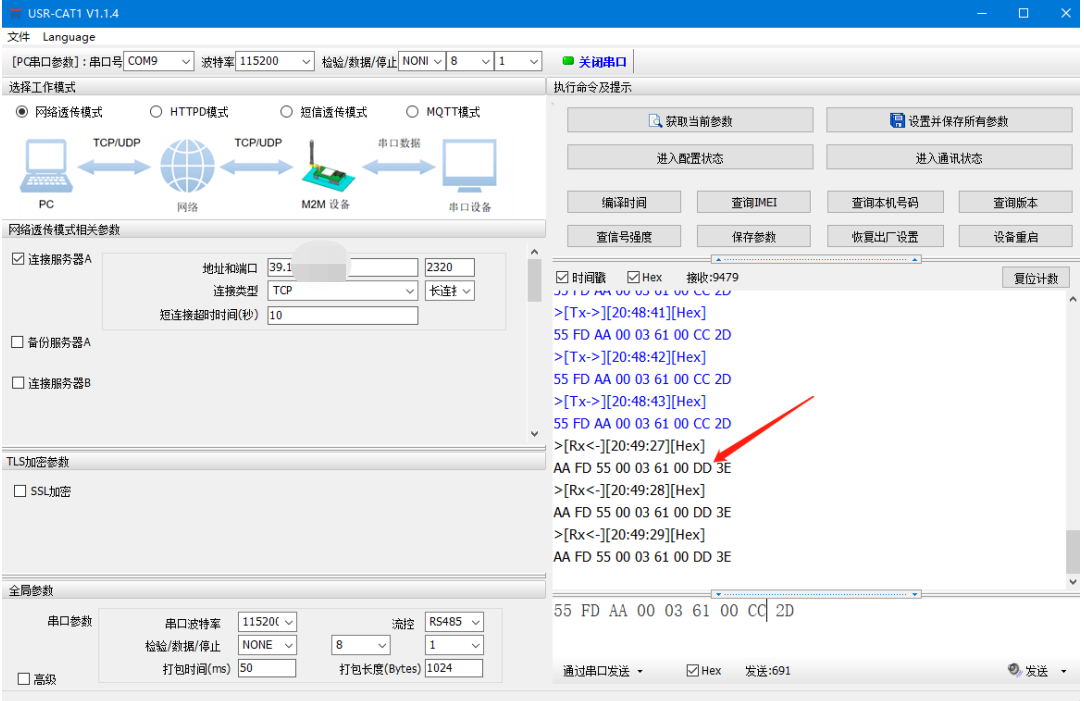Viewport: 1084px width, 701px height.
Task: Click the serial device monitor icon
Action: (469, 169)
